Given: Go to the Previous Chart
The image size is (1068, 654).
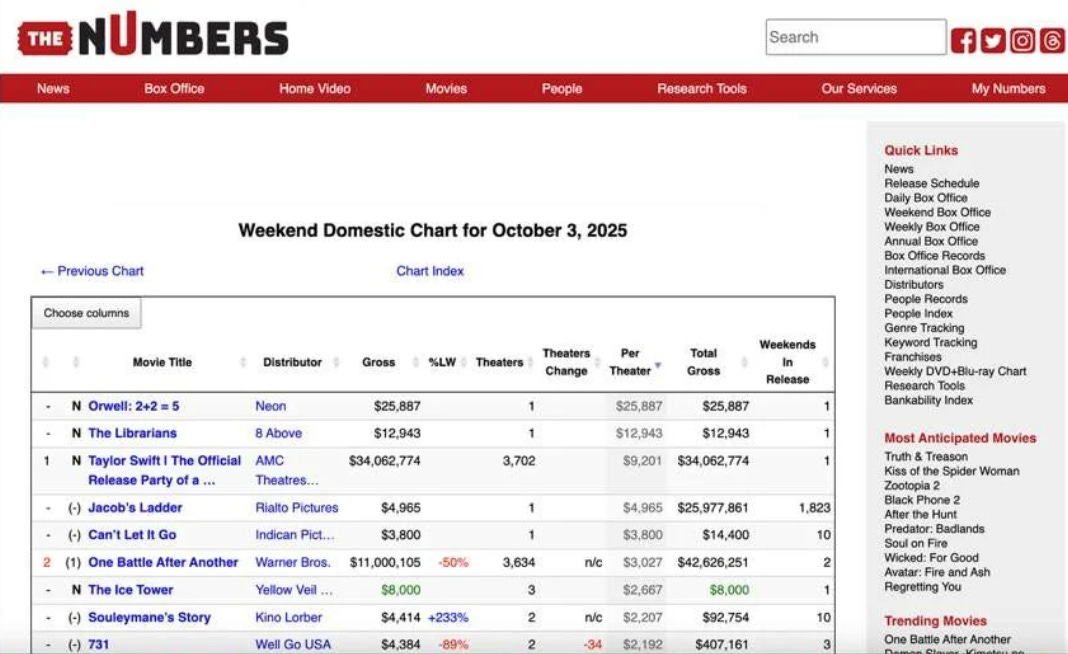Looking at the screenshot, I should (92, 271).
